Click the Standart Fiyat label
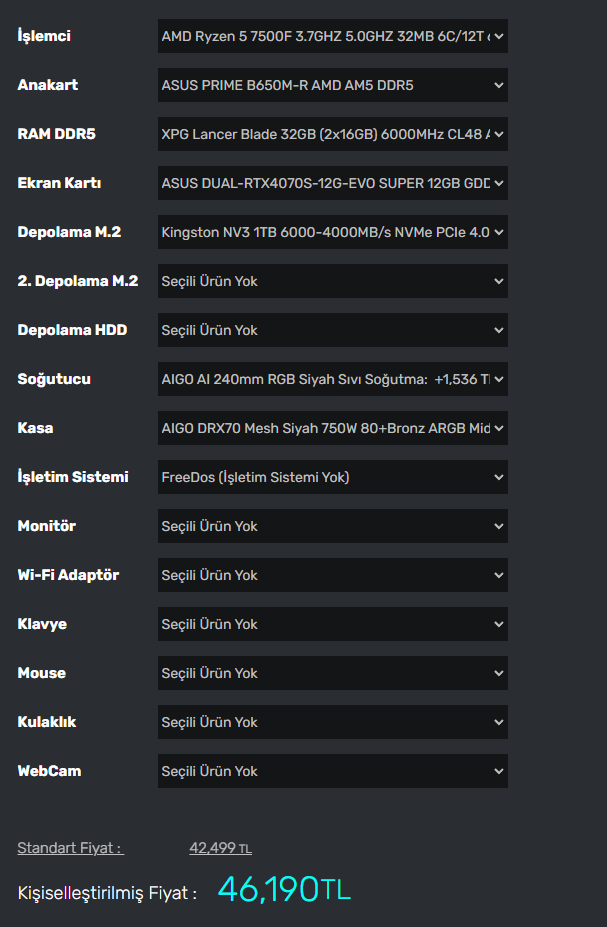This screenshot has width=607, height=927. click(x=70, y=849)
